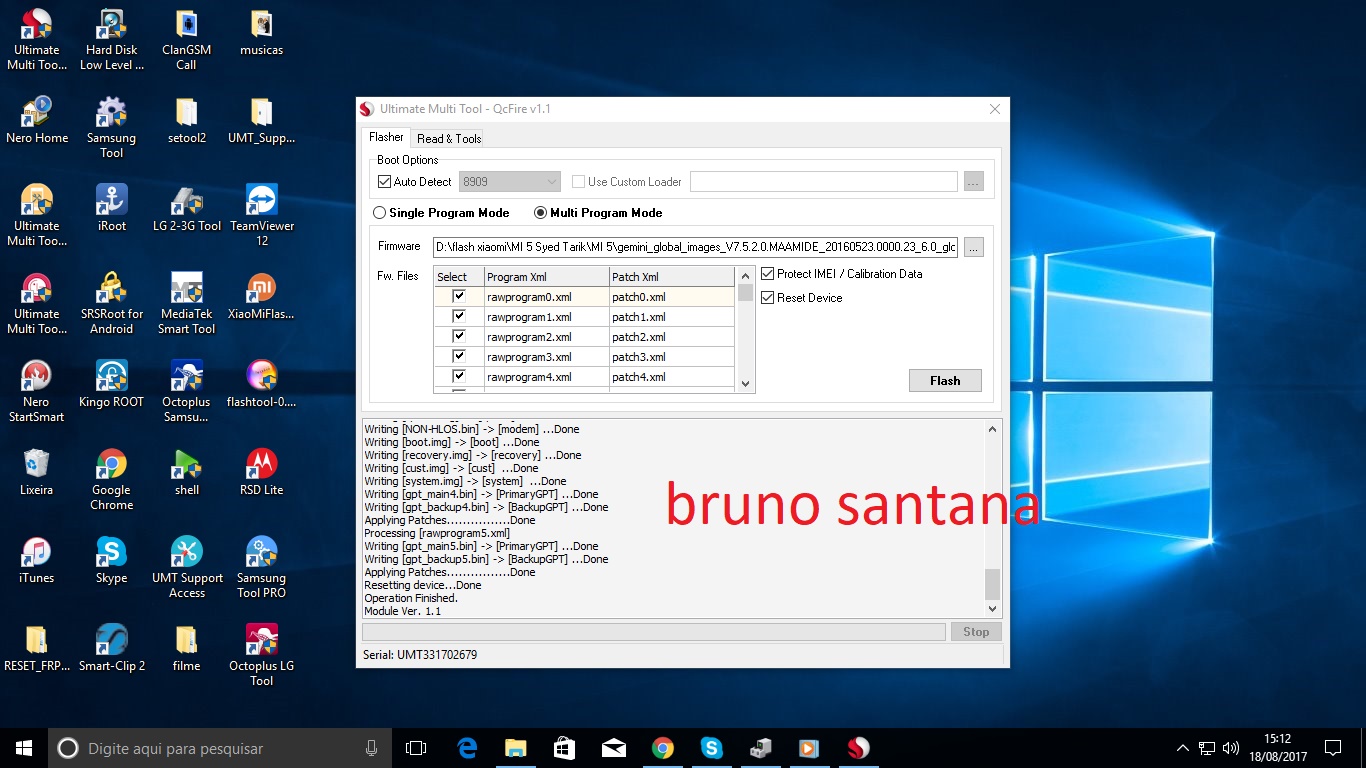This screenshot has height=768, width=1366.
Task: Open the RESET_FRP desktop folder
Action: [37, 649]
